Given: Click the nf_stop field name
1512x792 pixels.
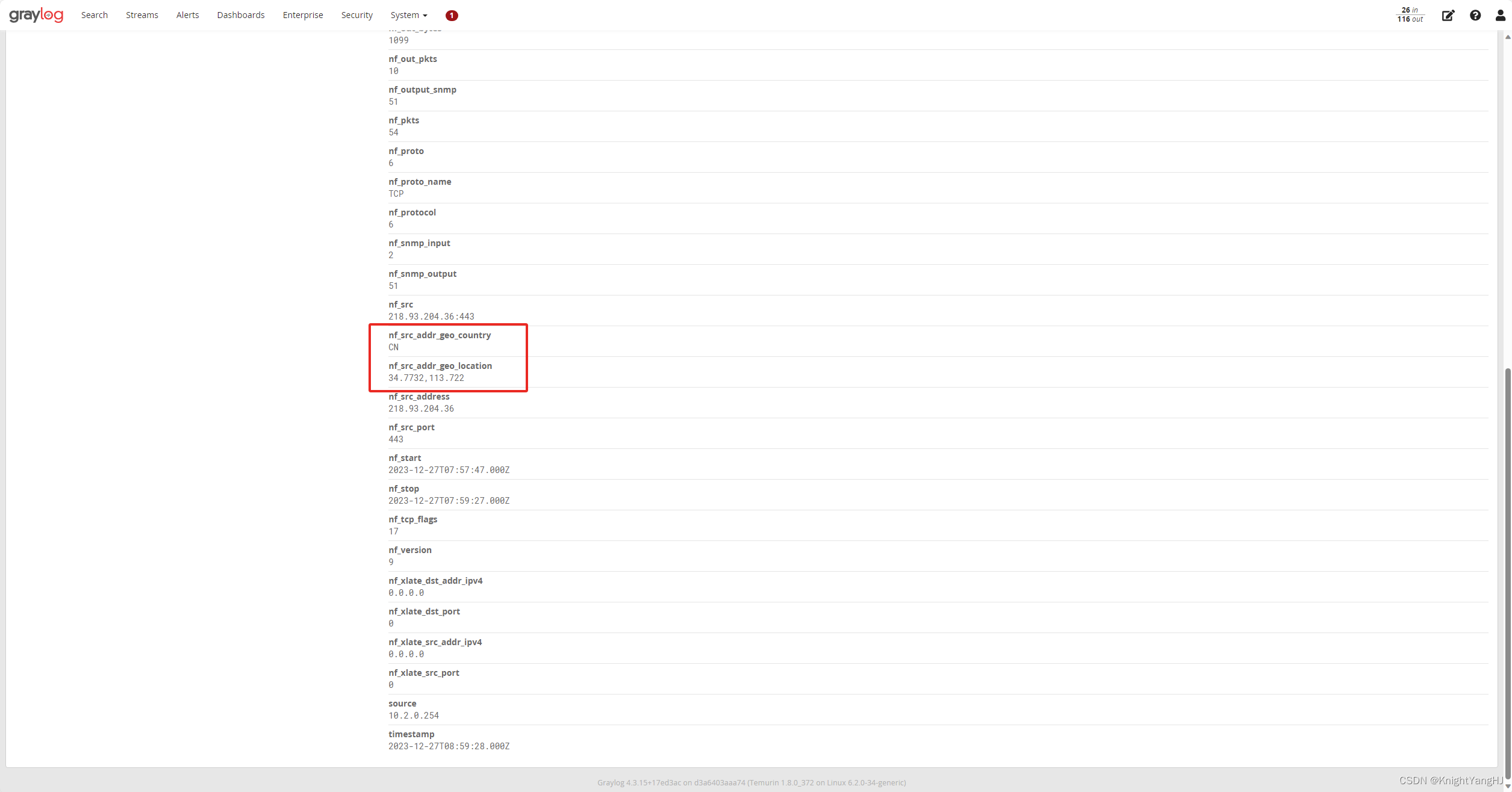Looking at the screenshot, I should [403, 489].
